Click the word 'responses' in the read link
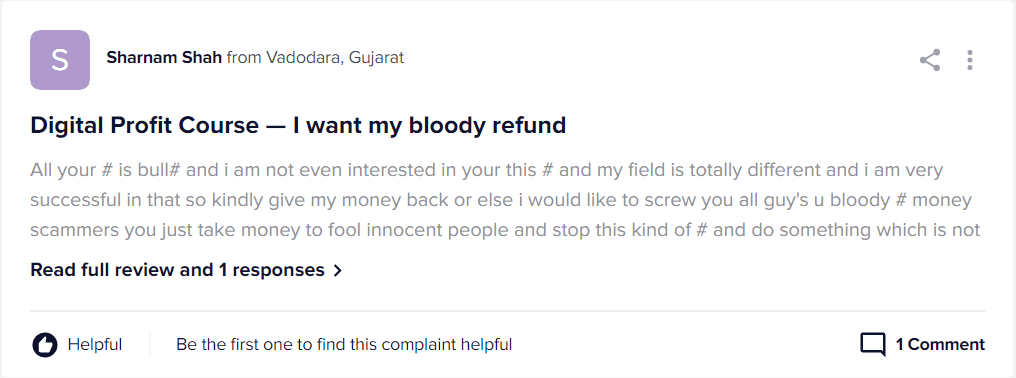The image size is (1016, 378). pos(279,270)
